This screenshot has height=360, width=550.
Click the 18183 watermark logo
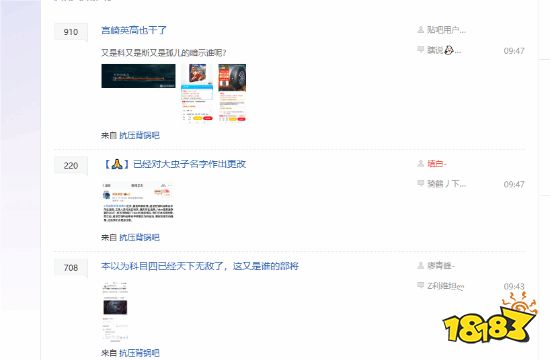(x=489, y=319)
